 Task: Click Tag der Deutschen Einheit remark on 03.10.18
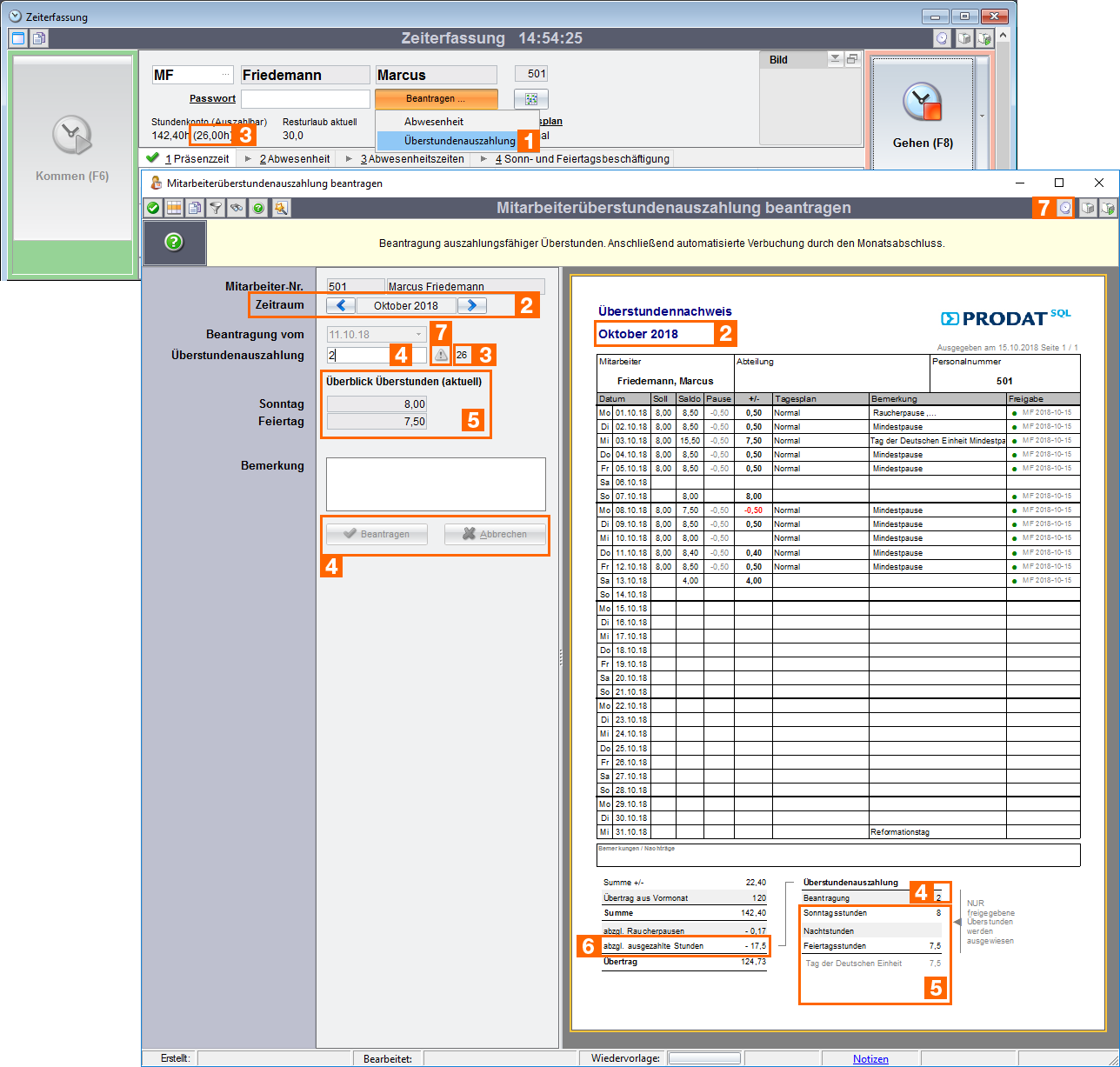click(x=938, y=441)
